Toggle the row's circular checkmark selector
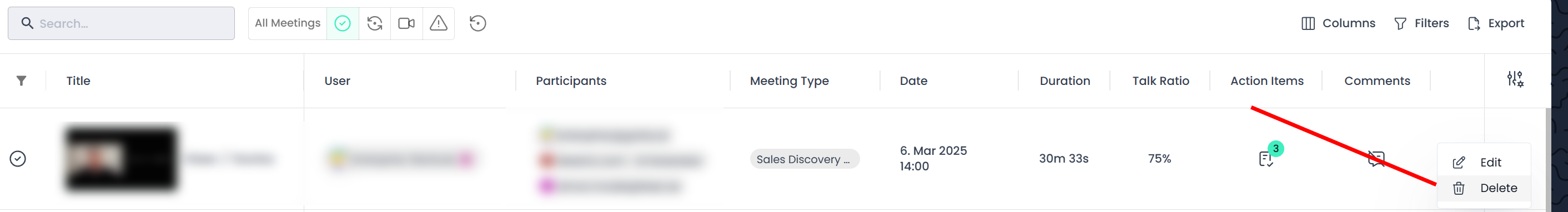The width and height of the screenshot is (1568, 212). (x=18, y=158)
